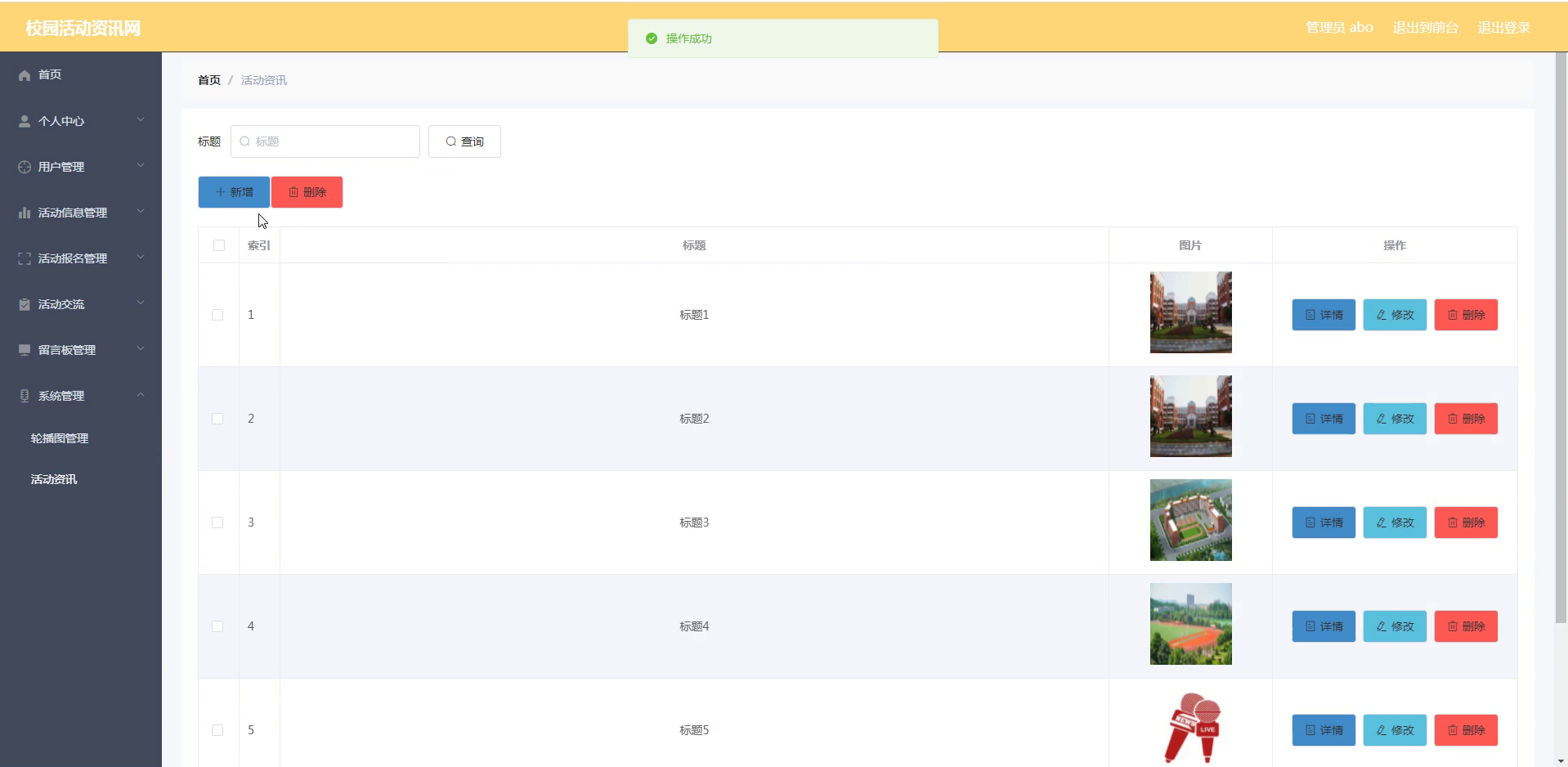Image resolution: width=1568 pixels, height=767 pixels.
Task: View 详情 for 标题5
Action: [x=1324, y=730]
